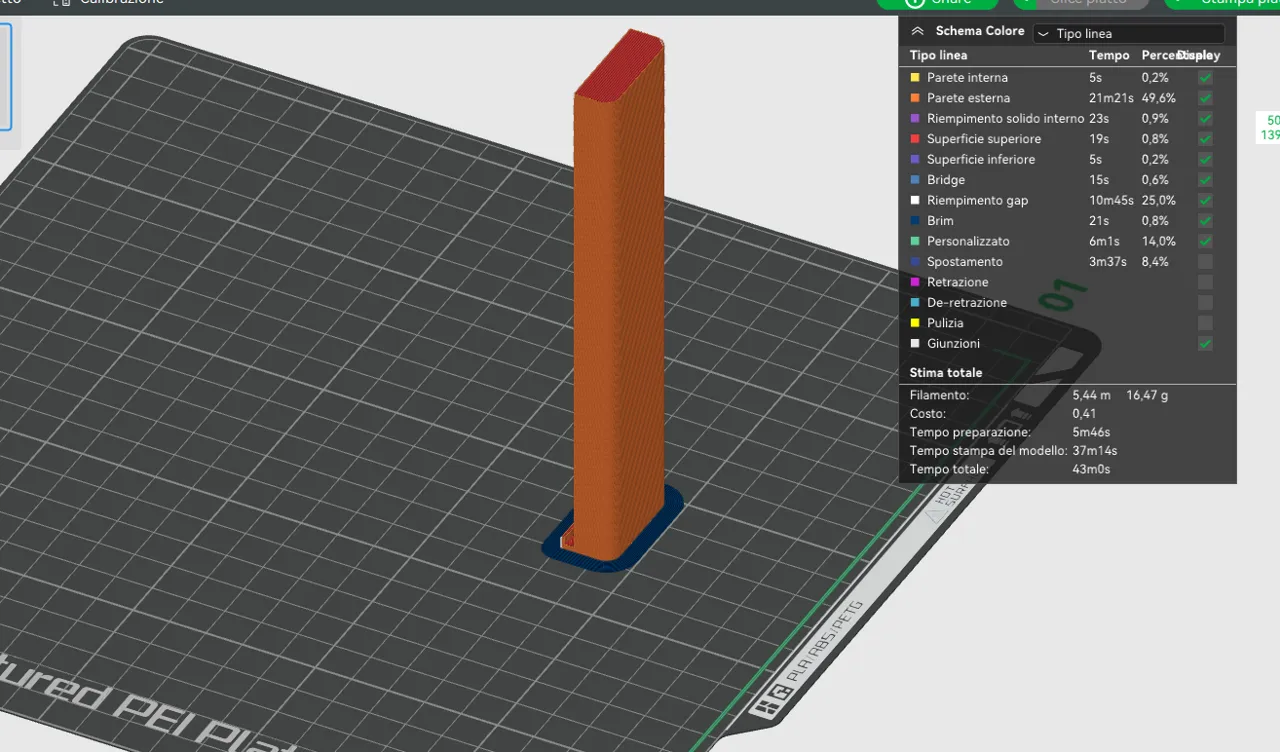Toggle Superficie superiore display checkbox
The height and width of the screenshot is (752, 1280).
(1205, 139)
